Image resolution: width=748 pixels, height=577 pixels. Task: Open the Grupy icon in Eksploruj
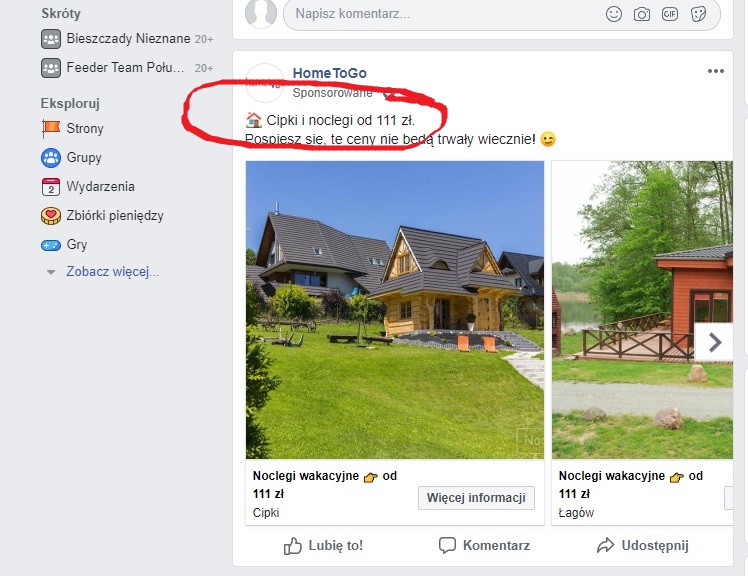click(x=51, y=158)
